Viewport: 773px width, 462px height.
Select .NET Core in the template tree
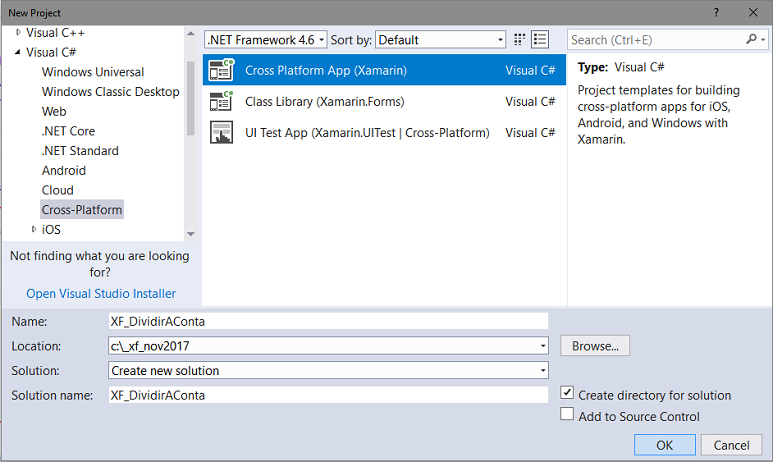point(69,131)
